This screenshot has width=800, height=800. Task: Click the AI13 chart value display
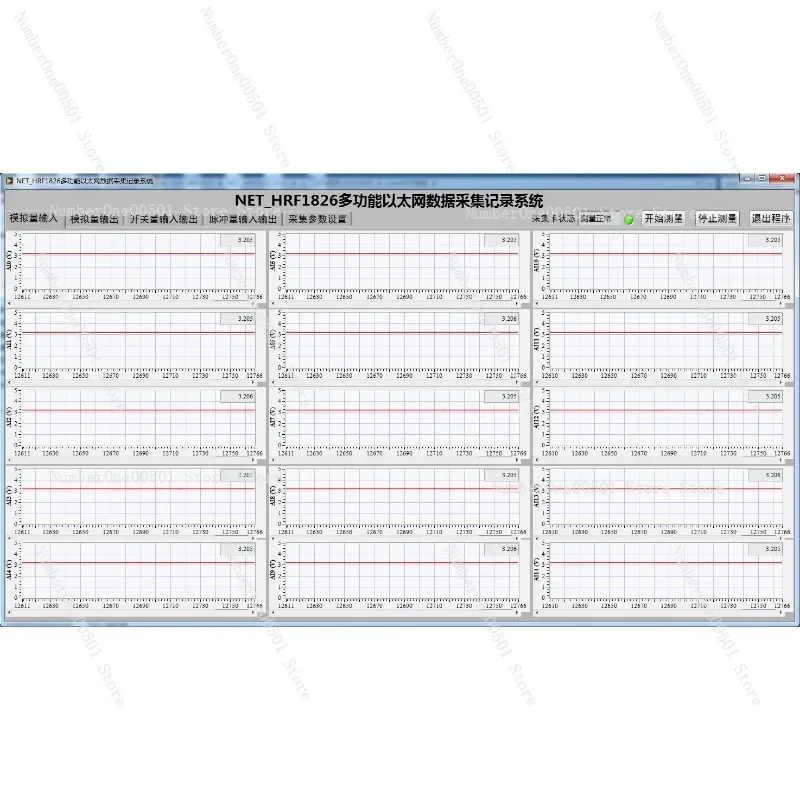[x=765, y=475]
